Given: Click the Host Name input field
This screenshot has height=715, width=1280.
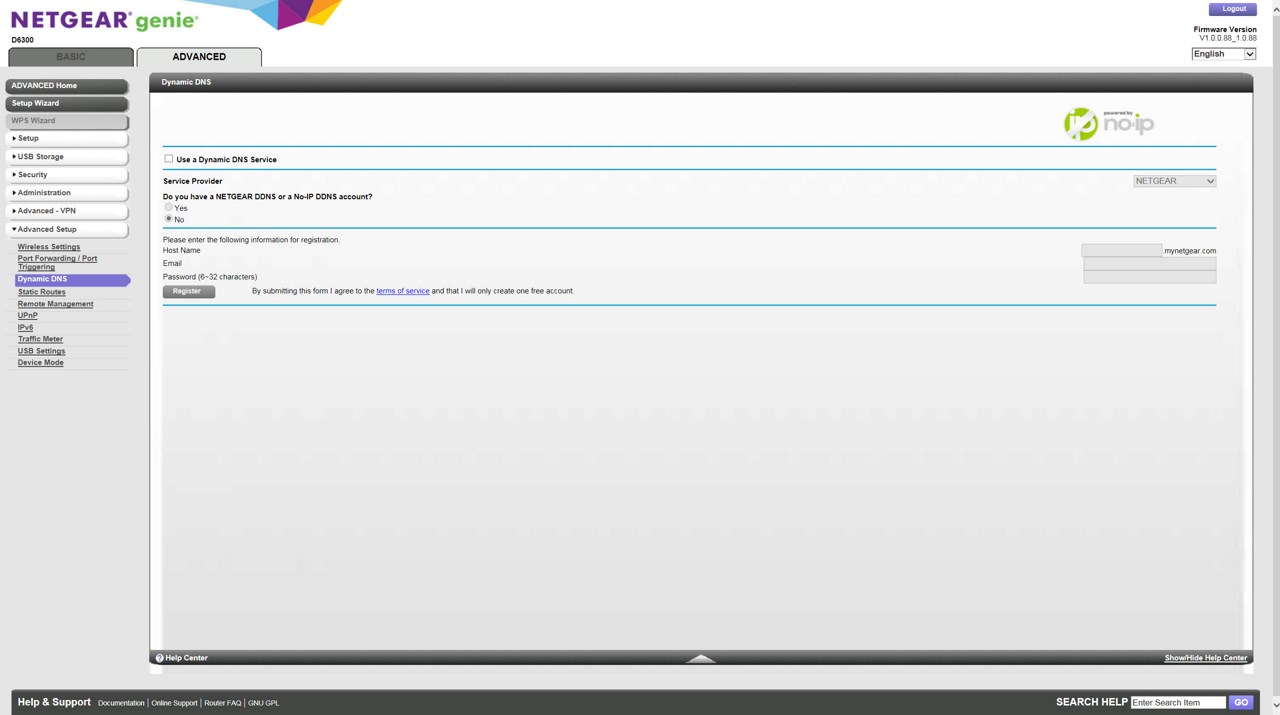Looking at the screenshot, I should (1121, 251).
